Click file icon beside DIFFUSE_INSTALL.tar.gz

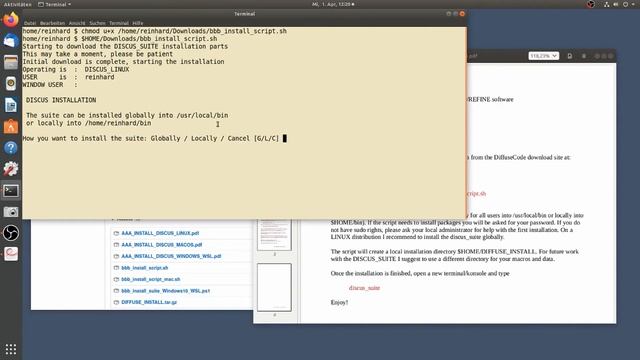click(116, 302)
